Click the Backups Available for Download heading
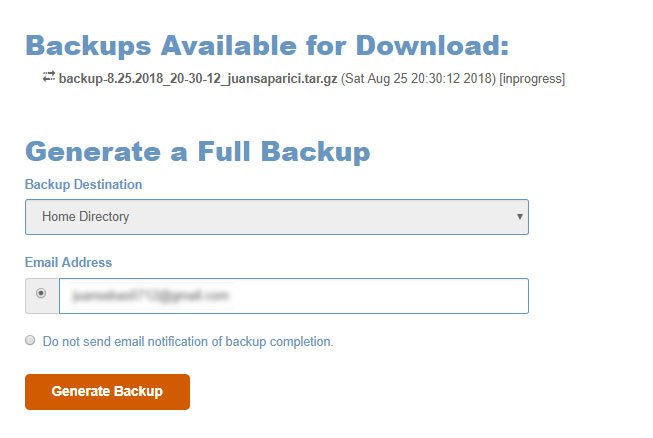The image size is (653, 438). (267, 46)
